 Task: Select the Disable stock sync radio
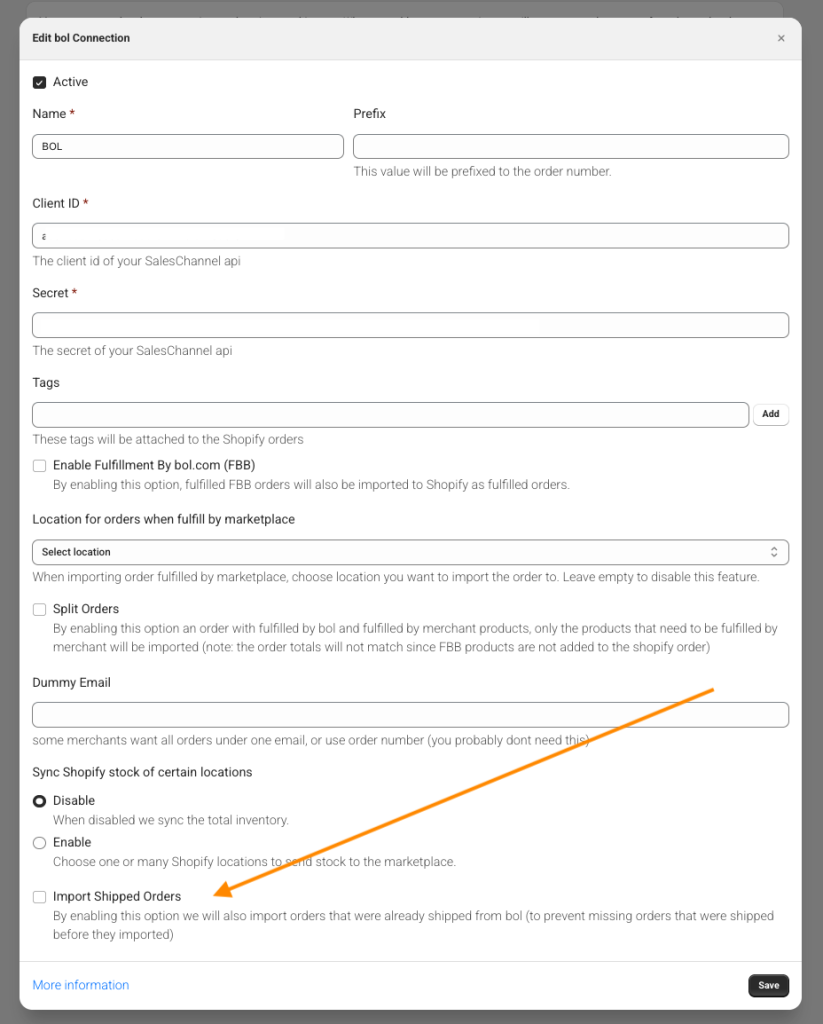coord(40,801)
